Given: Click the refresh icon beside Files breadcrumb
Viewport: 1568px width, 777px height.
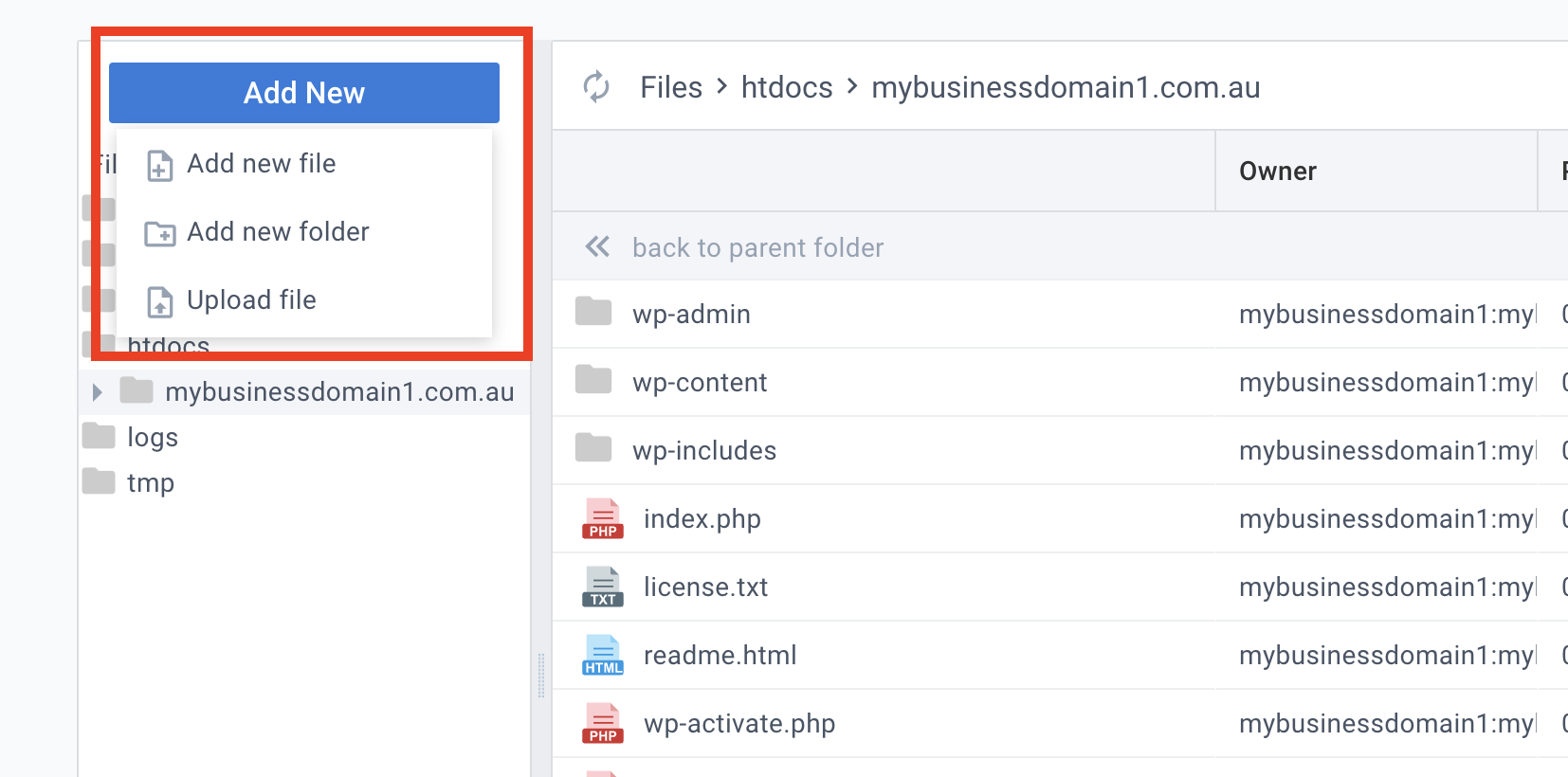Looking at the screenshot, I should coord(596,87).
